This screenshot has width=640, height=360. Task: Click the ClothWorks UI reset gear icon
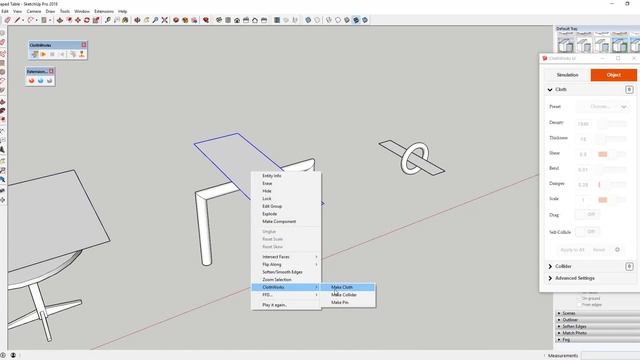617,249
